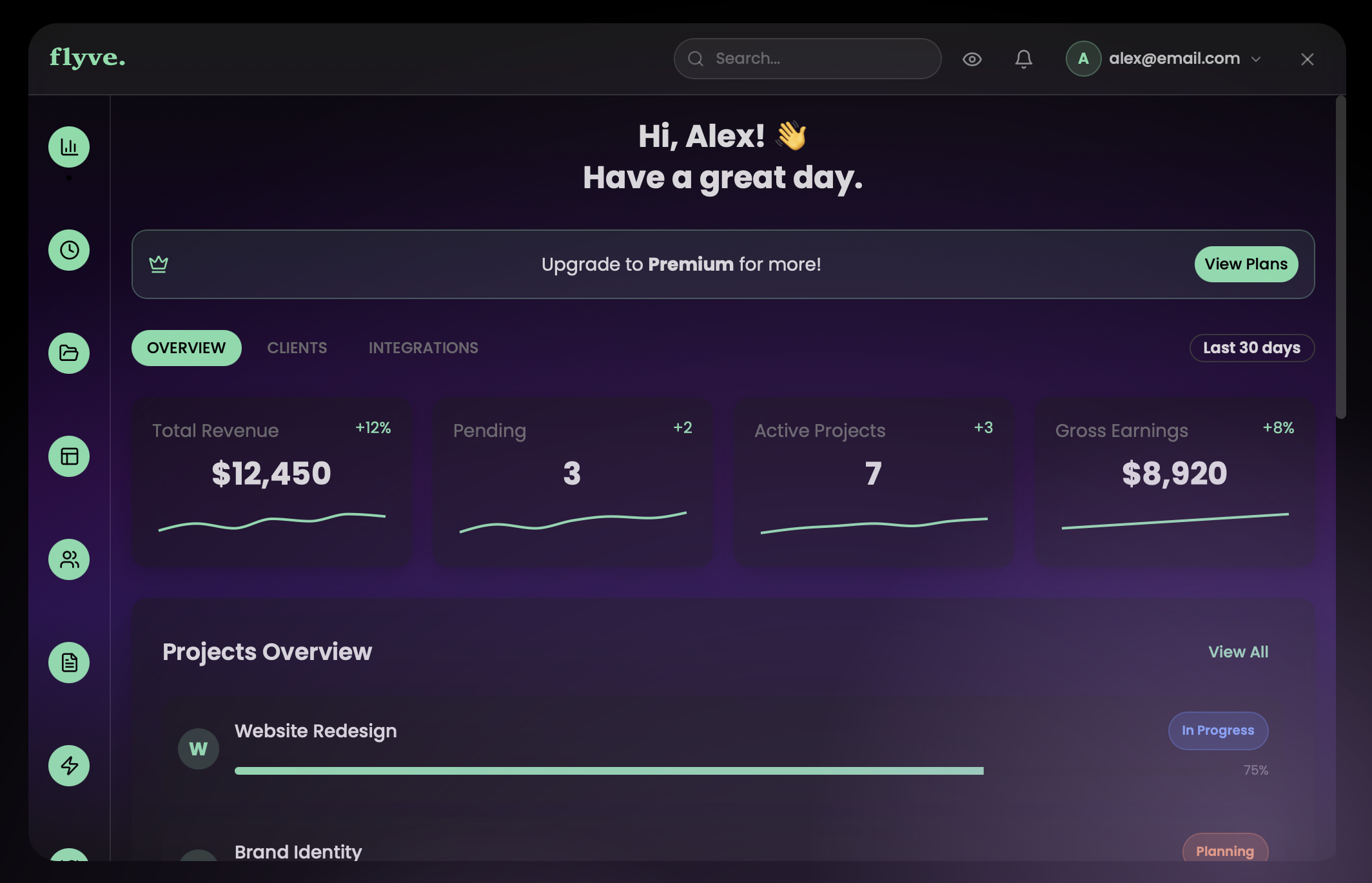Switch to the Clients tab
The image size is (1372, 883).
pyautogui.click(x=297, y=347)
